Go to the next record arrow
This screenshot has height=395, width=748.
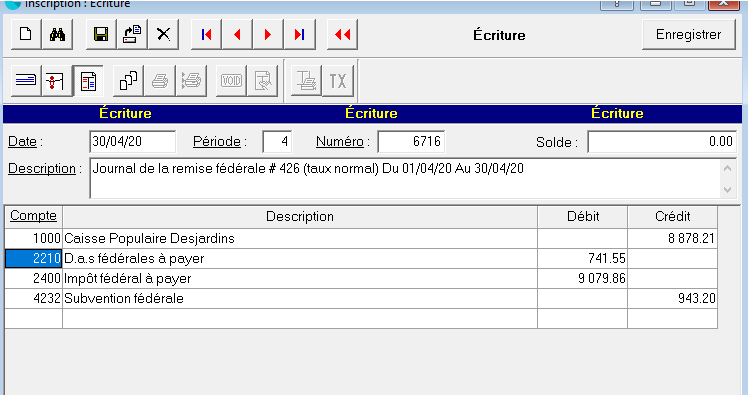268,34
